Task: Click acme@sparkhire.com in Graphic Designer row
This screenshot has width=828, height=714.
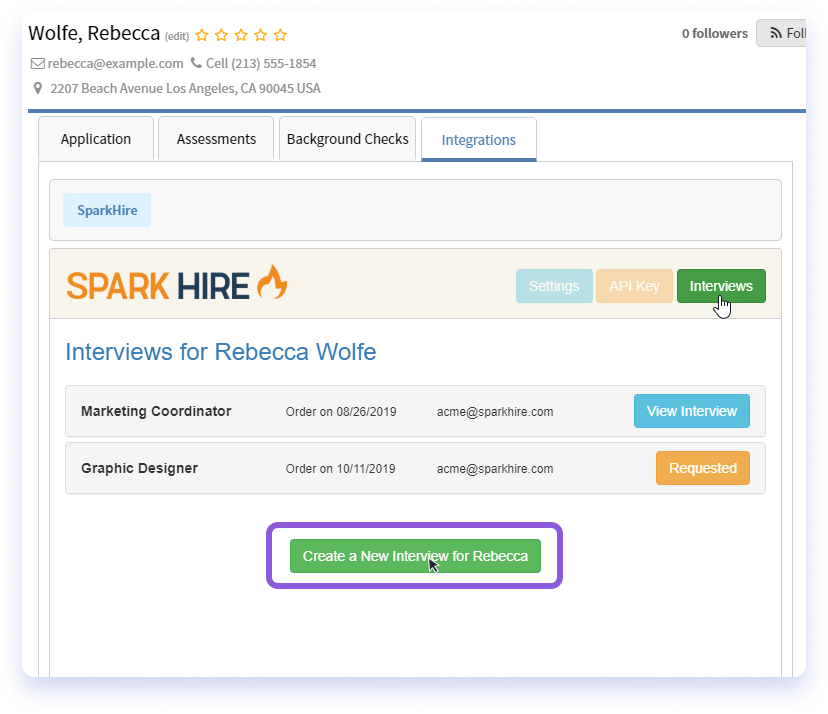Action: click(x=495, y=469)
